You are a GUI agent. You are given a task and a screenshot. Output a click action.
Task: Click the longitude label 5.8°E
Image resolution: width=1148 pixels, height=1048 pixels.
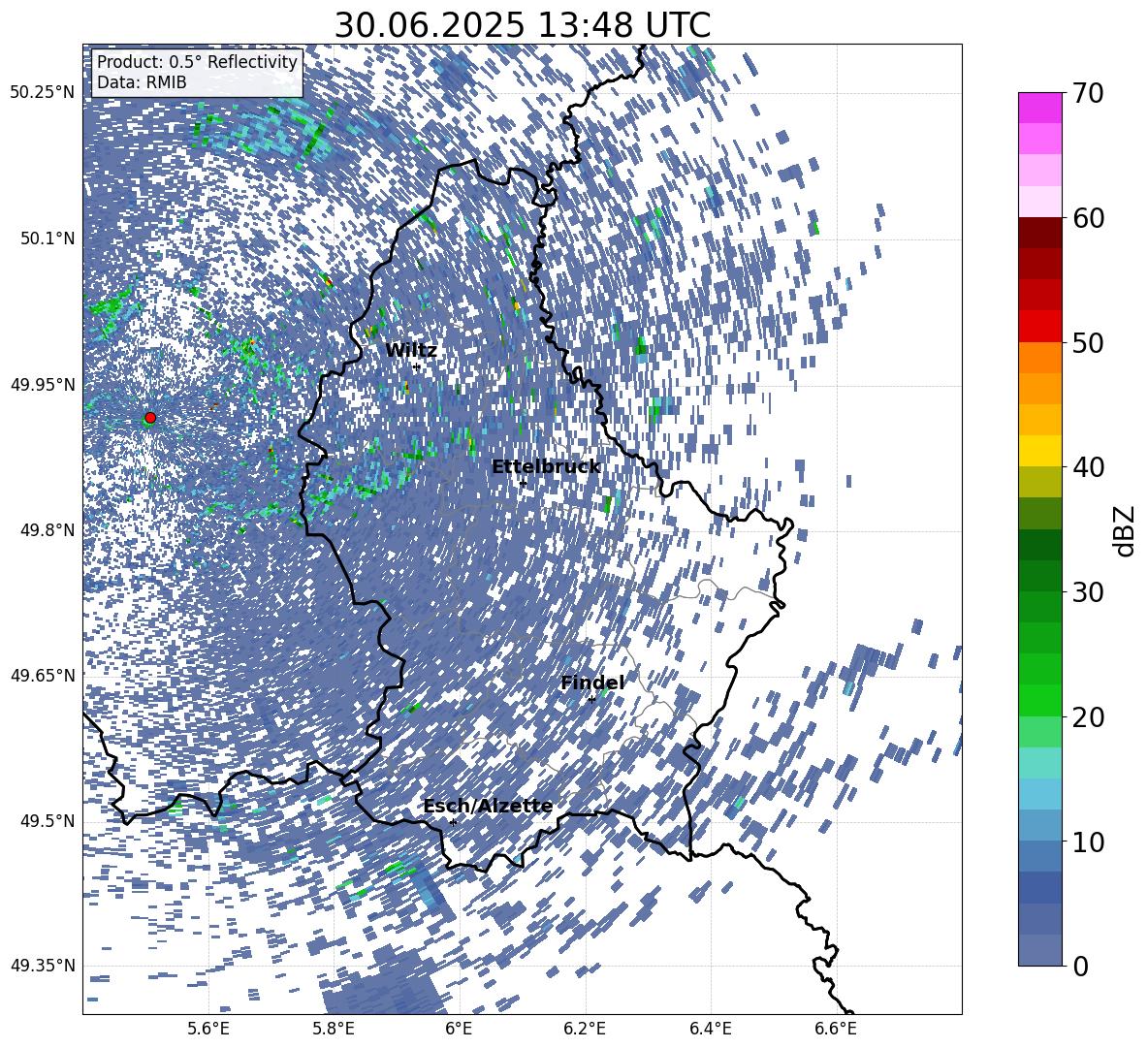point(334,1029)
